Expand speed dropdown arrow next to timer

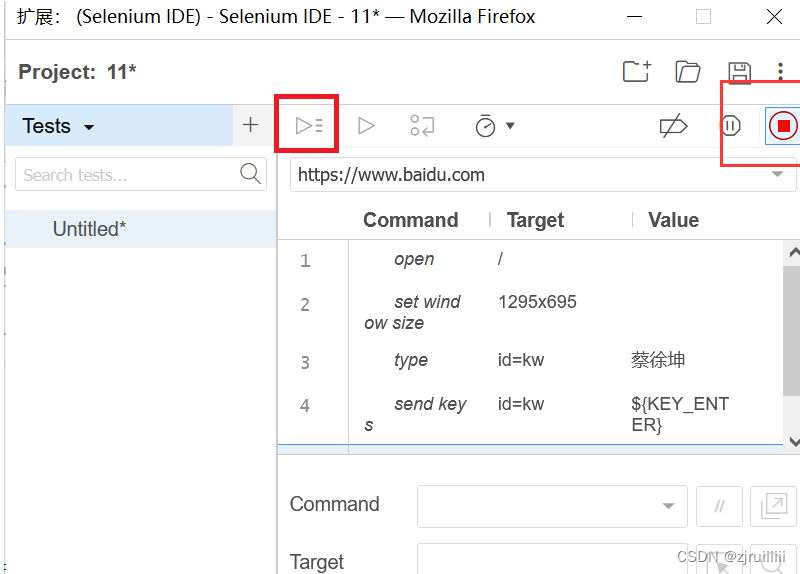[510, 126]
